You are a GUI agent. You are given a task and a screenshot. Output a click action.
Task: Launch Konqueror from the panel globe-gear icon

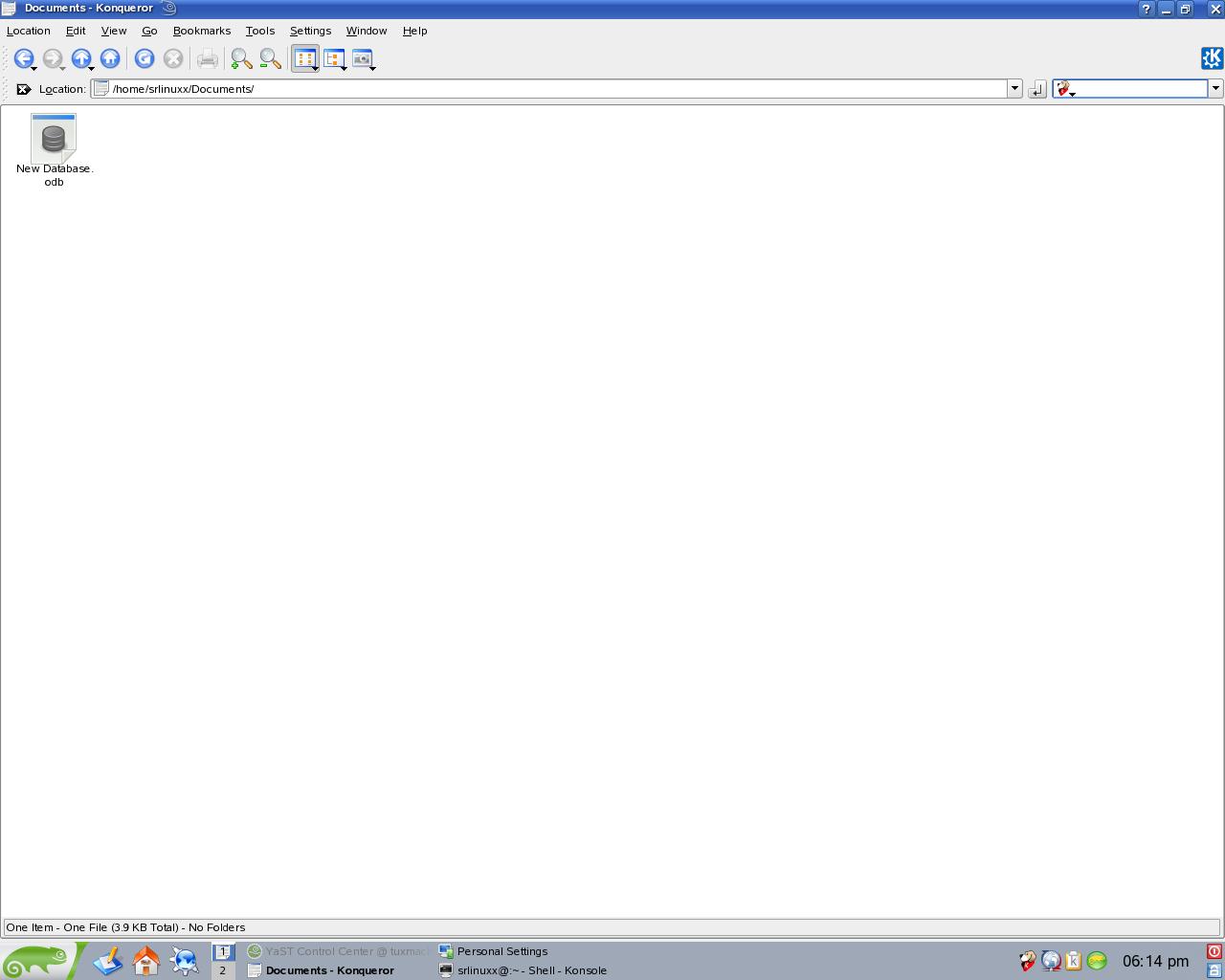185,960
